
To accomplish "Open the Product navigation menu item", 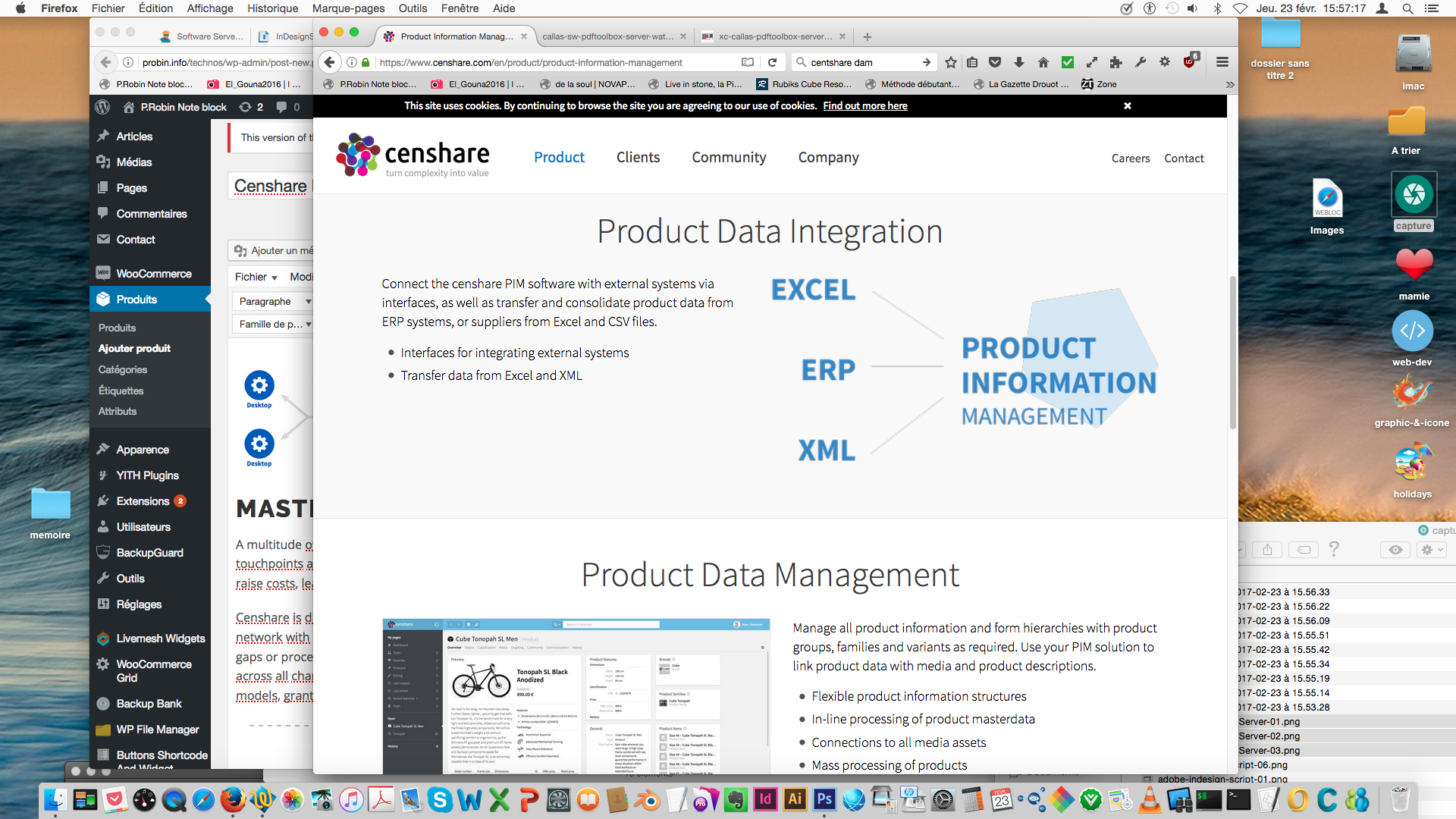I will [559, 158].
